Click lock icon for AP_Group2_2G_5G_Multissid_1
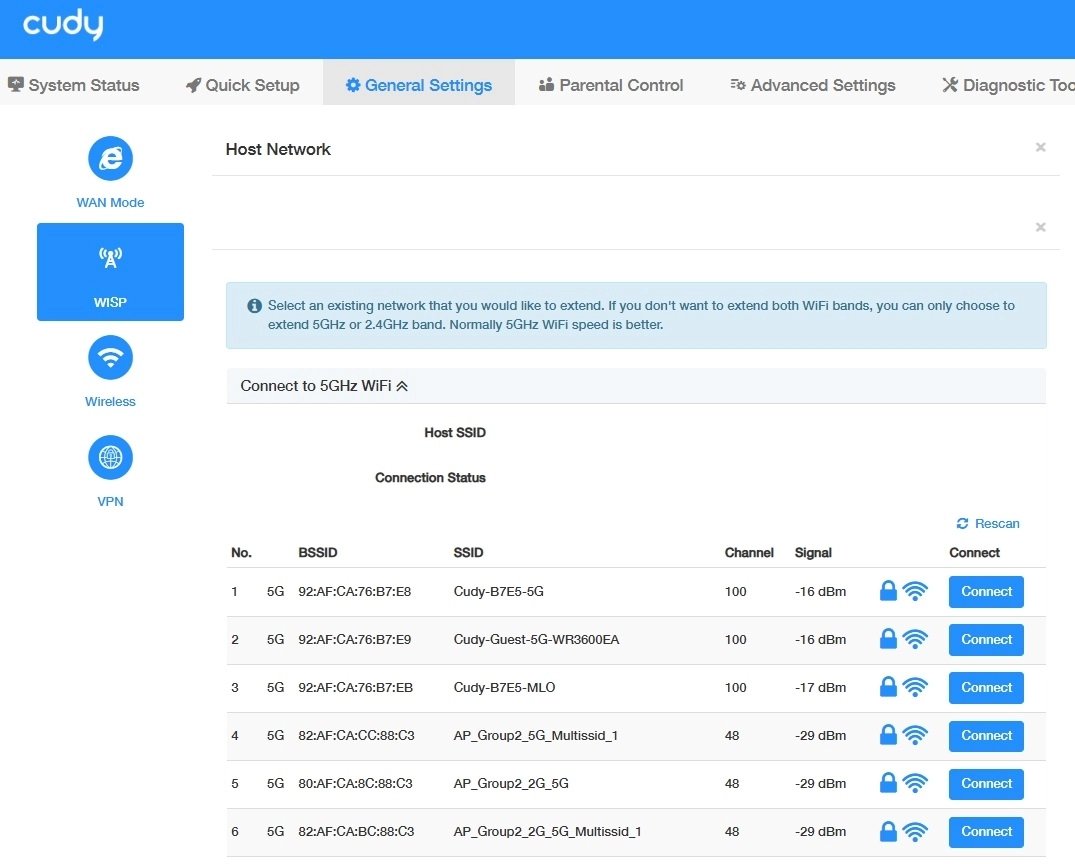 point(888,831)
